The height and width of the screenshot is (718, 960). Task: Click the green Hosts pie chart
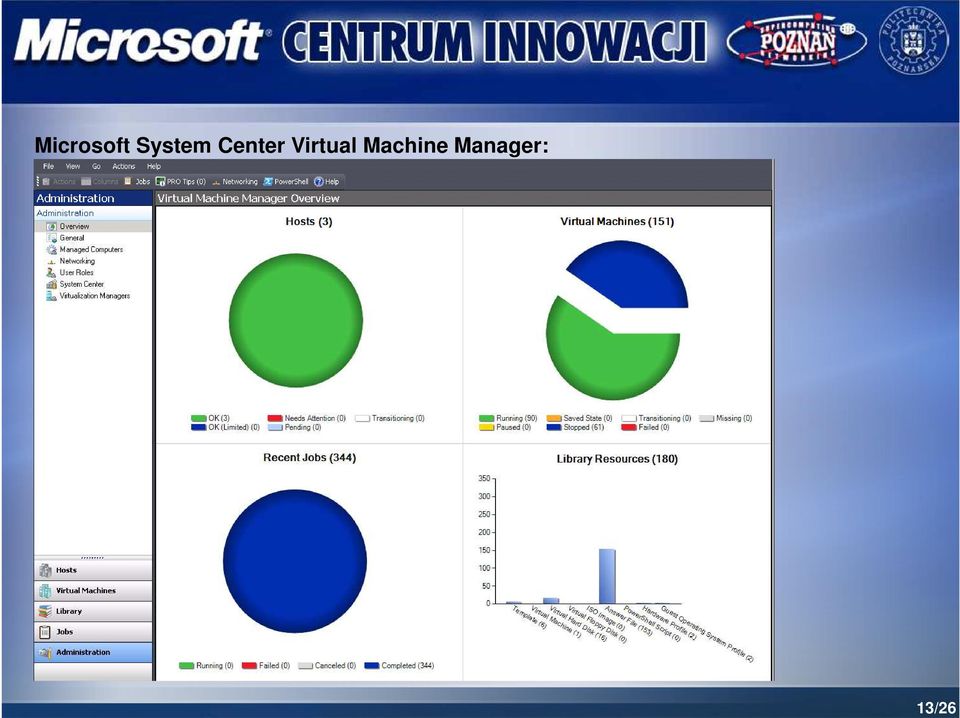pos(296,320)
